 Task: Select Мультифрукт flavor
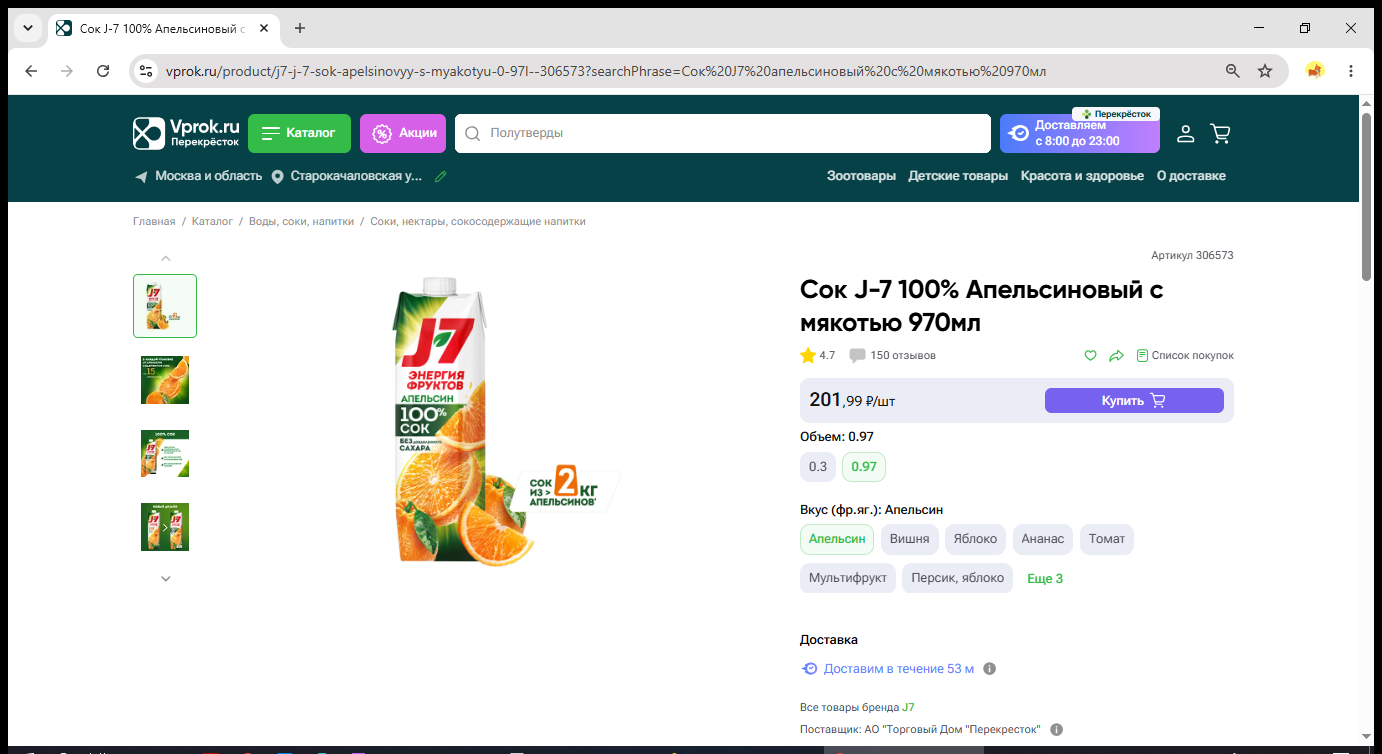click(848, 578)
